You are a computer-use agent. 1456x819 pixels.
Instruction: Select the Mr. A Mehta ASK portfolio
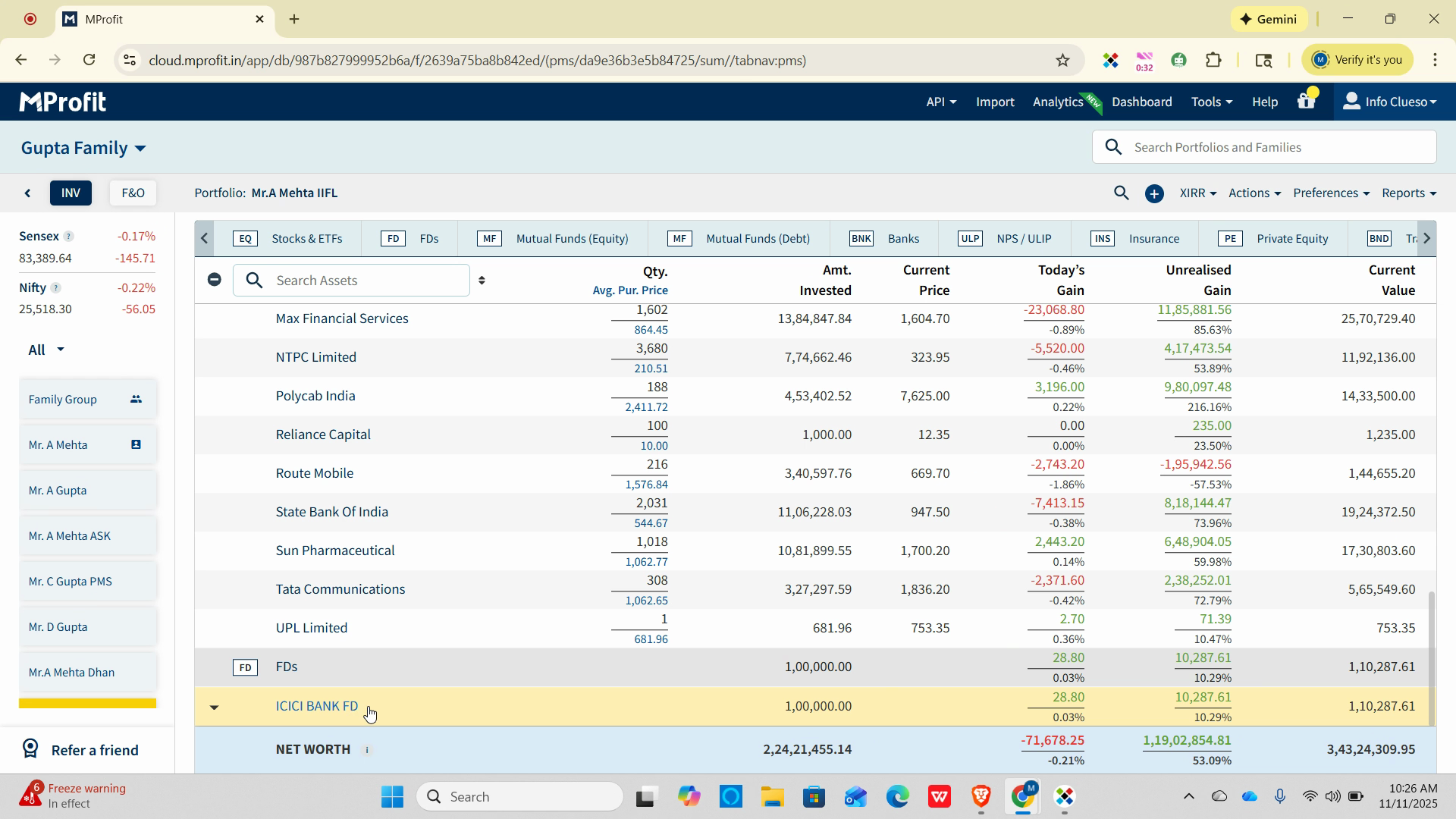pyautogui.click(x=70, y=536)
